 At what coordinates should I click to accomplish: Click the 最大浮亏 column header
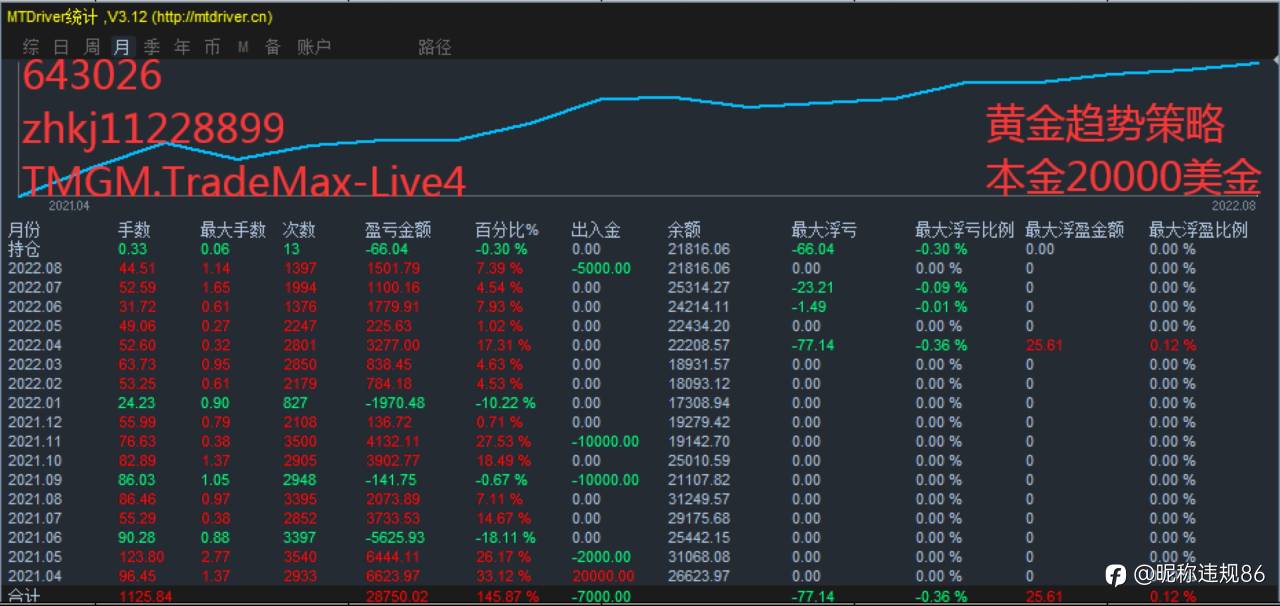[x=824, y=230]
